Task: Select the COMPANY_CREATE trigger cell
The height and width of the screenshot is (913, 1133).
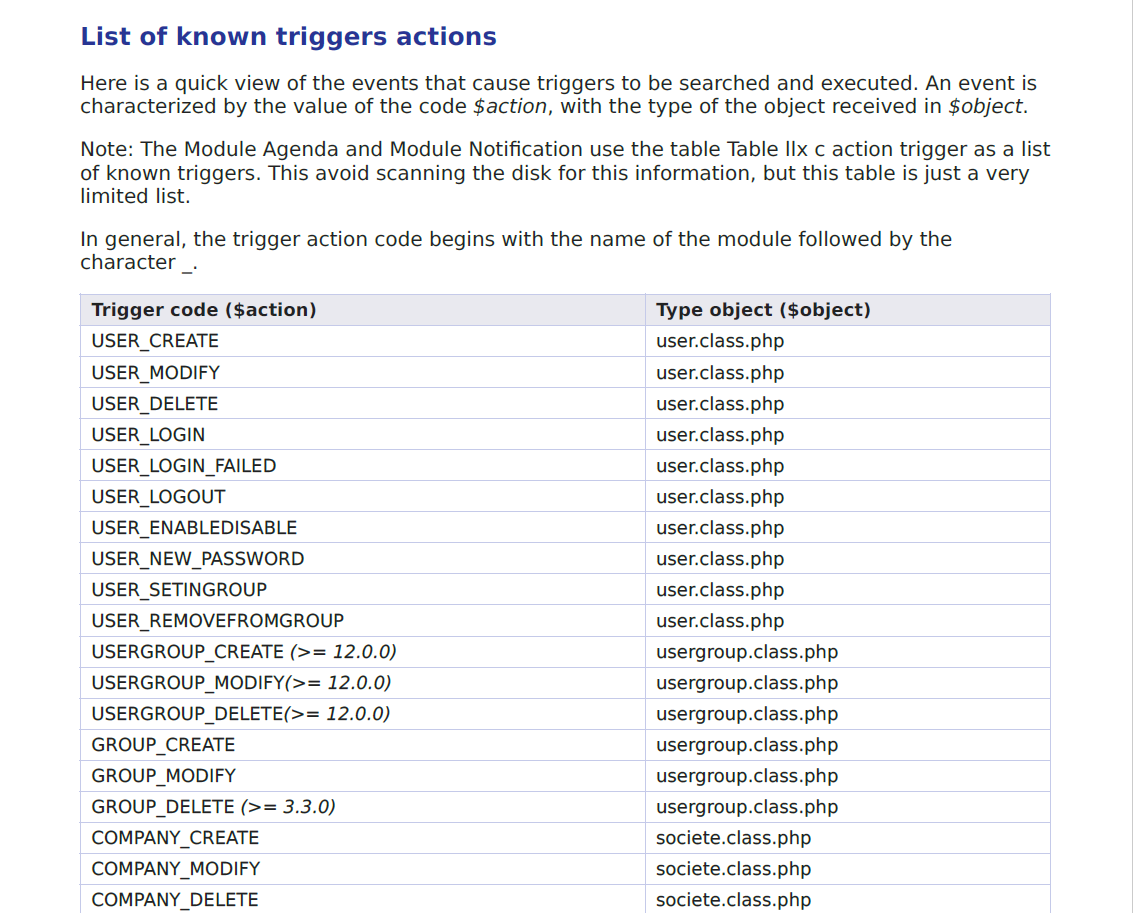Action: point(363,838)
